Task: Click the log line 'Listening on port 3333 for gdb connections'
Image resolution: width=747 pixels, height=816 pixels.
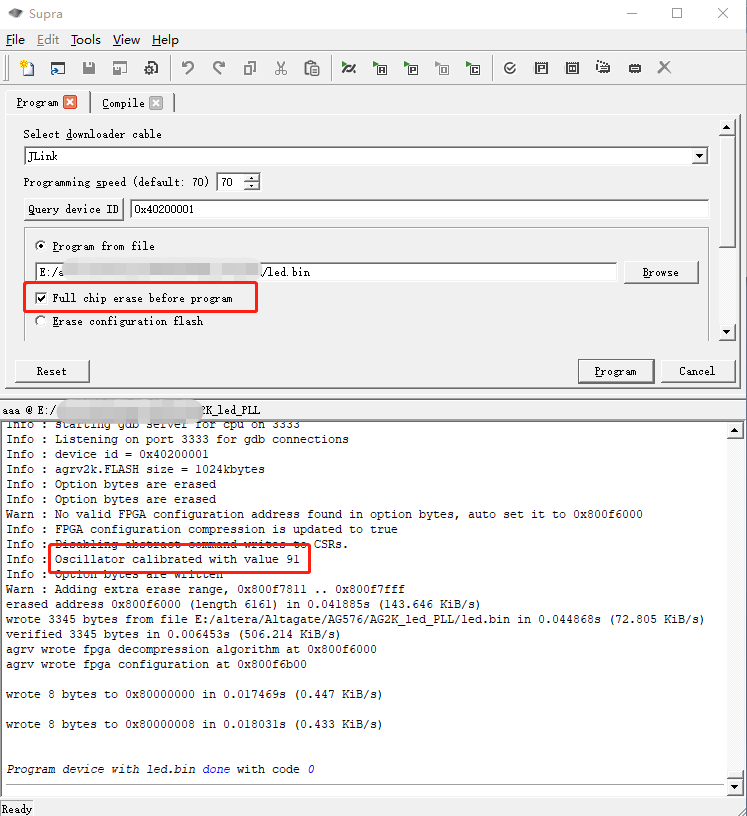Action: (x=201, y=439)
